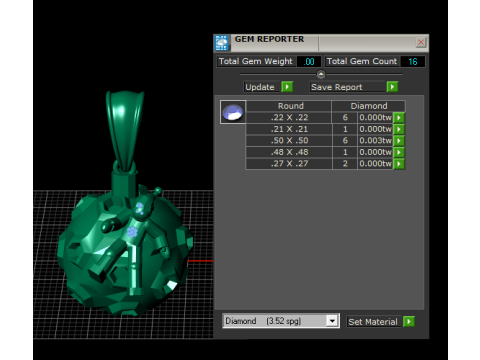Screen dimensions: 480x360
Task: Click the green arrow for the .21 X .21 row
Action: (399, 129)
